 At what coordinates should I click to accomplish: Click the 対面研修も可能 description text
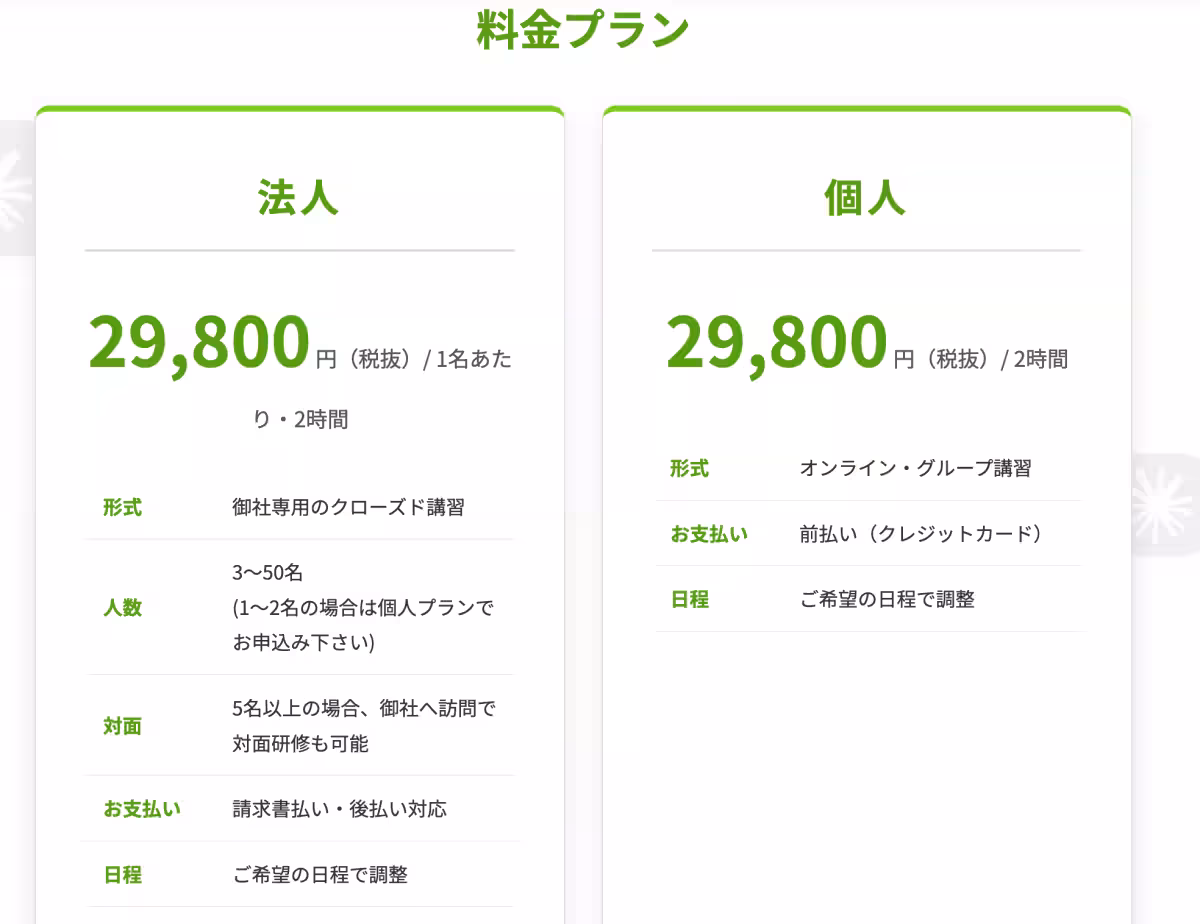pos(300,744)
